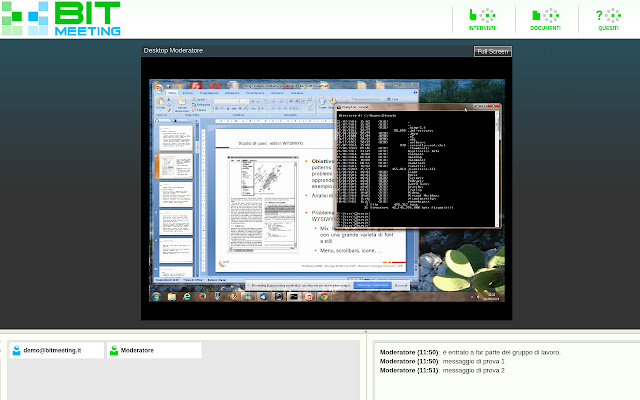The image size is (640, 400).
Task: Click chat message 'messaggio di prova 2'
Action: point(473,370)
